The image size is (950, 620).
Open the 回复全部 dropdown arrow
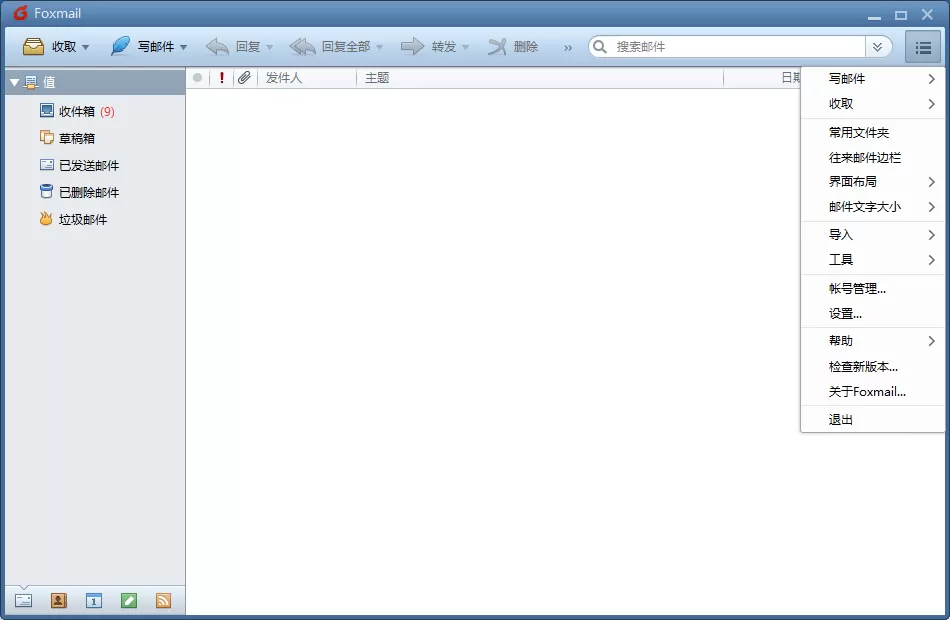point(379,47)
